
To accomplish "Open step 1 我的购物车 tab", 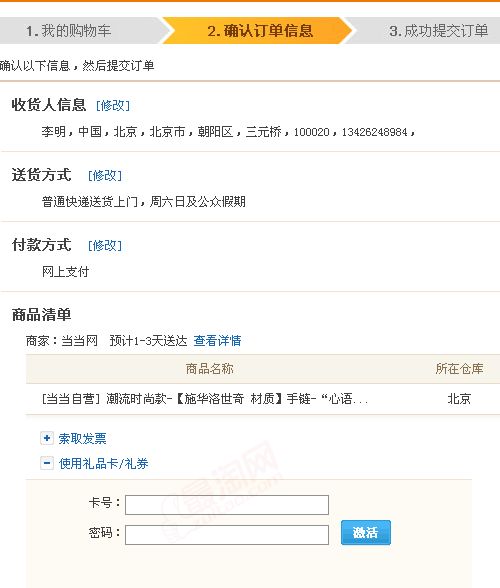I will tap(81, 30).
